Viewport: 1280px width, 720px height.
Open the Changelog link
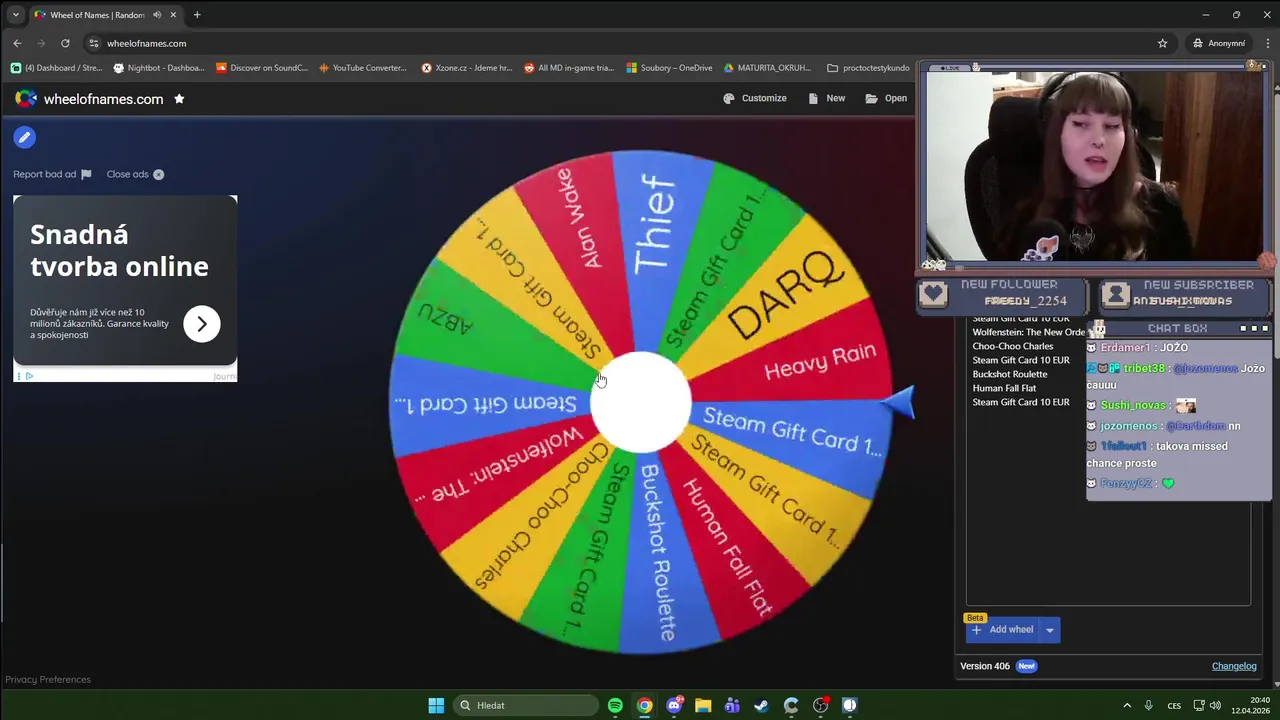pyautogui.click(x=1234, y=666)
